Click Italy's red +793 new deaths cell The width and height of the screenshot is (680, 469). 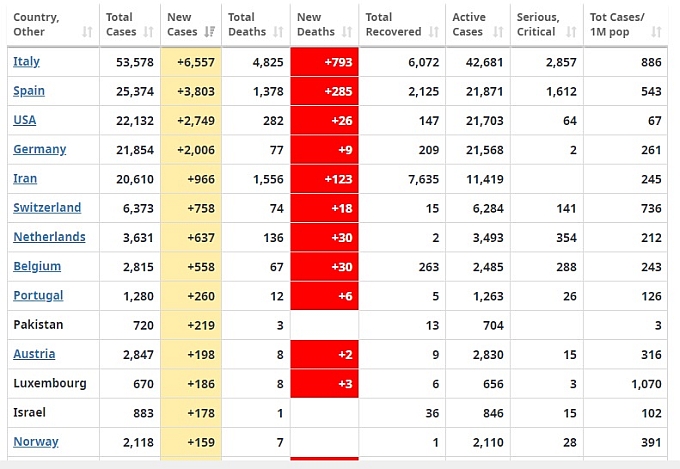click(x=324, y=62)
